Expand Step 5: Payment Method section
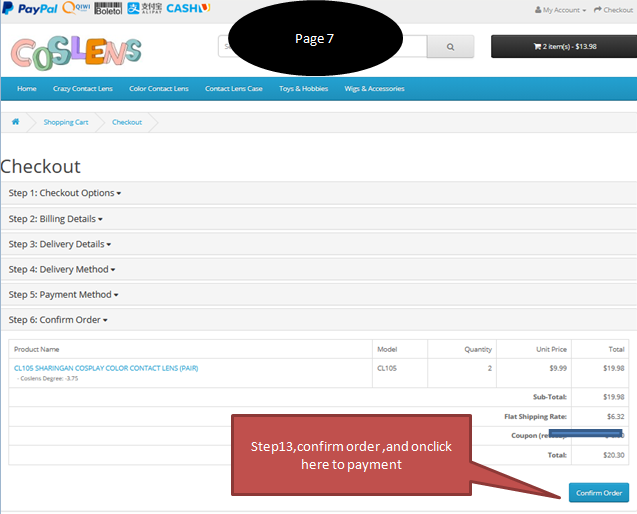 point(63,295)
